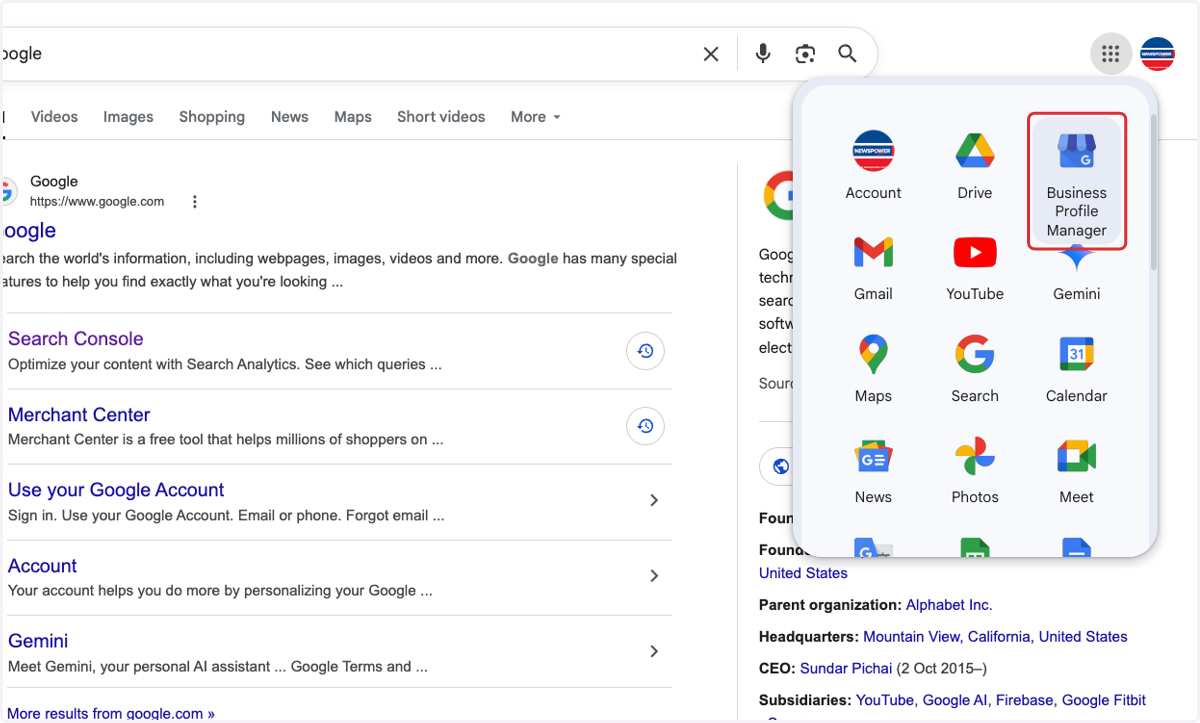Click the magnifying glass search icon

pyautogui.click(x=847, y=54)
